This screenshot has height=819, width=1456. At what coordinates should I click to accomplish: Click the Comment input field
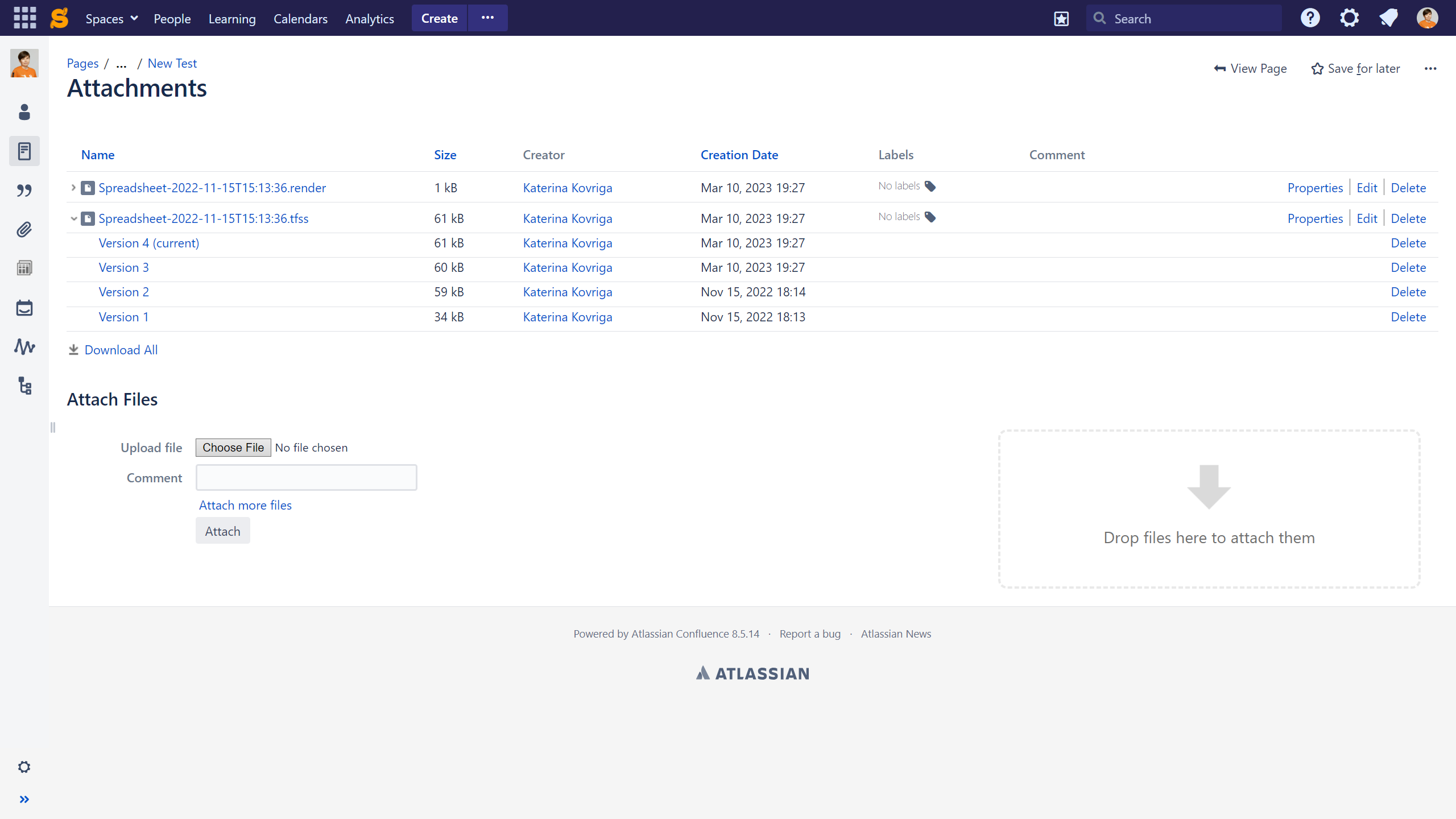(306, 478)
